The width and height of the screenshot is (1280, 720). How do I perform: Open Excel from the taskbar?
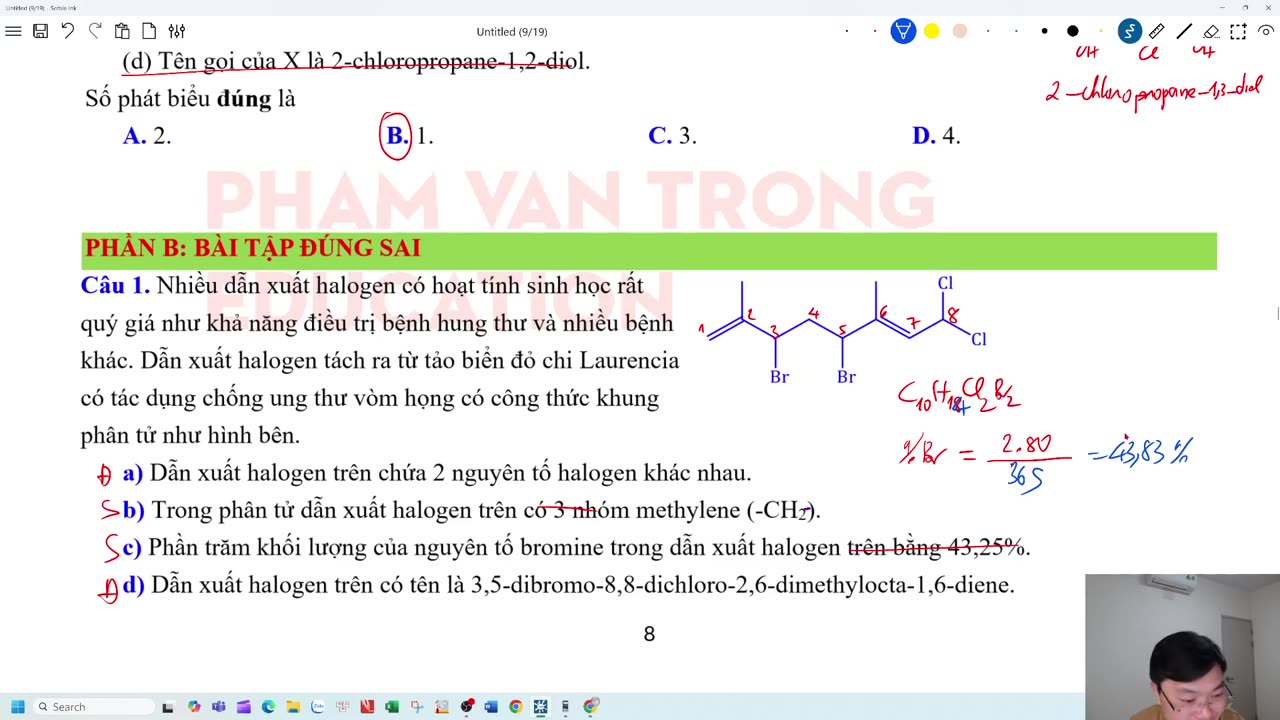(392, 707)
